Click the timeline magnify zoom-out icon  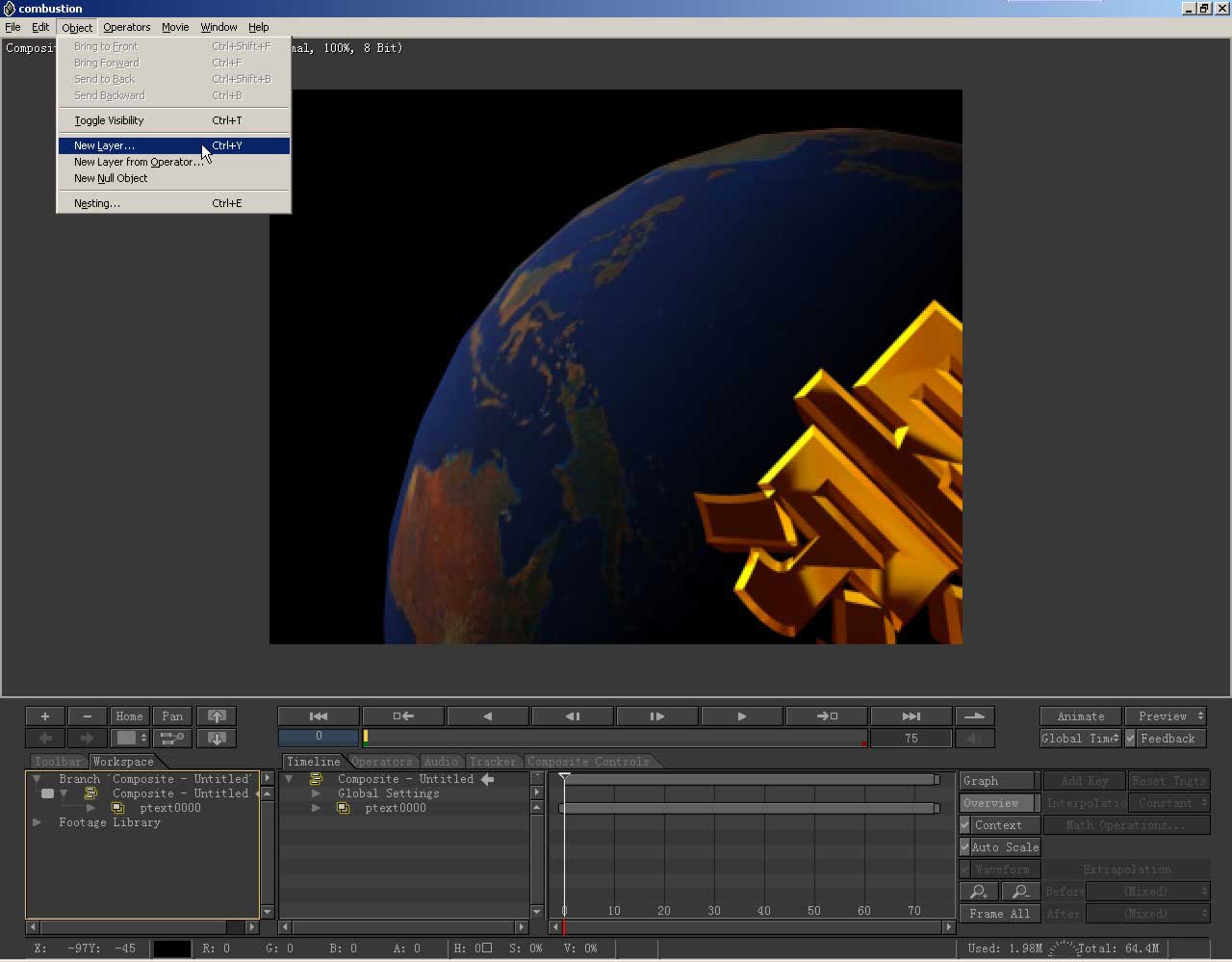click(1020, 892)
